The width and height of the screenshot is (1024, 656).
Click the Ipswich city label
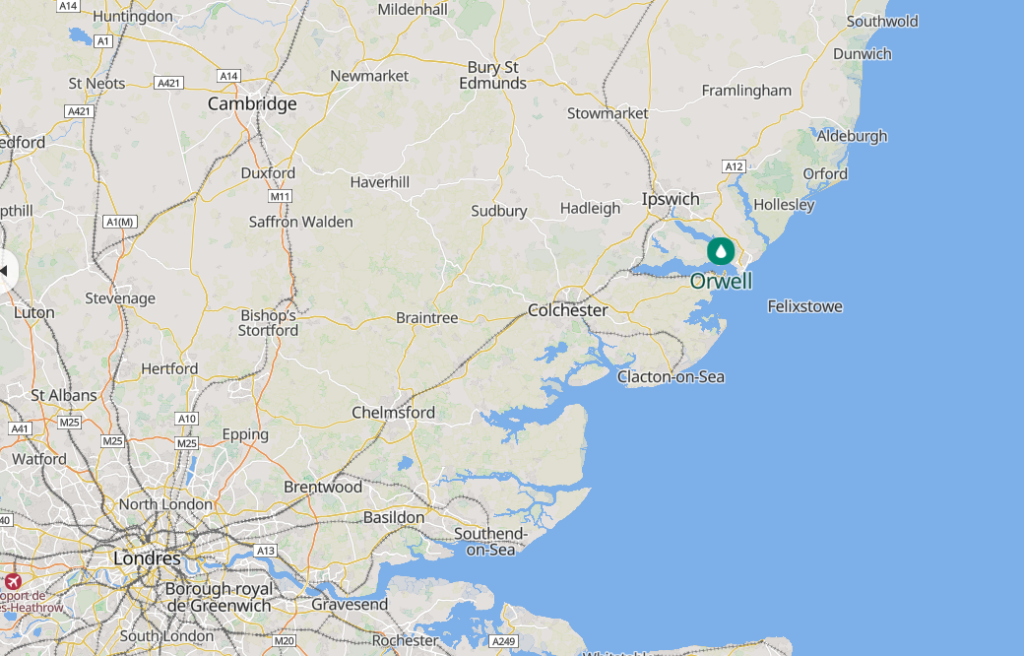[670, 199]
